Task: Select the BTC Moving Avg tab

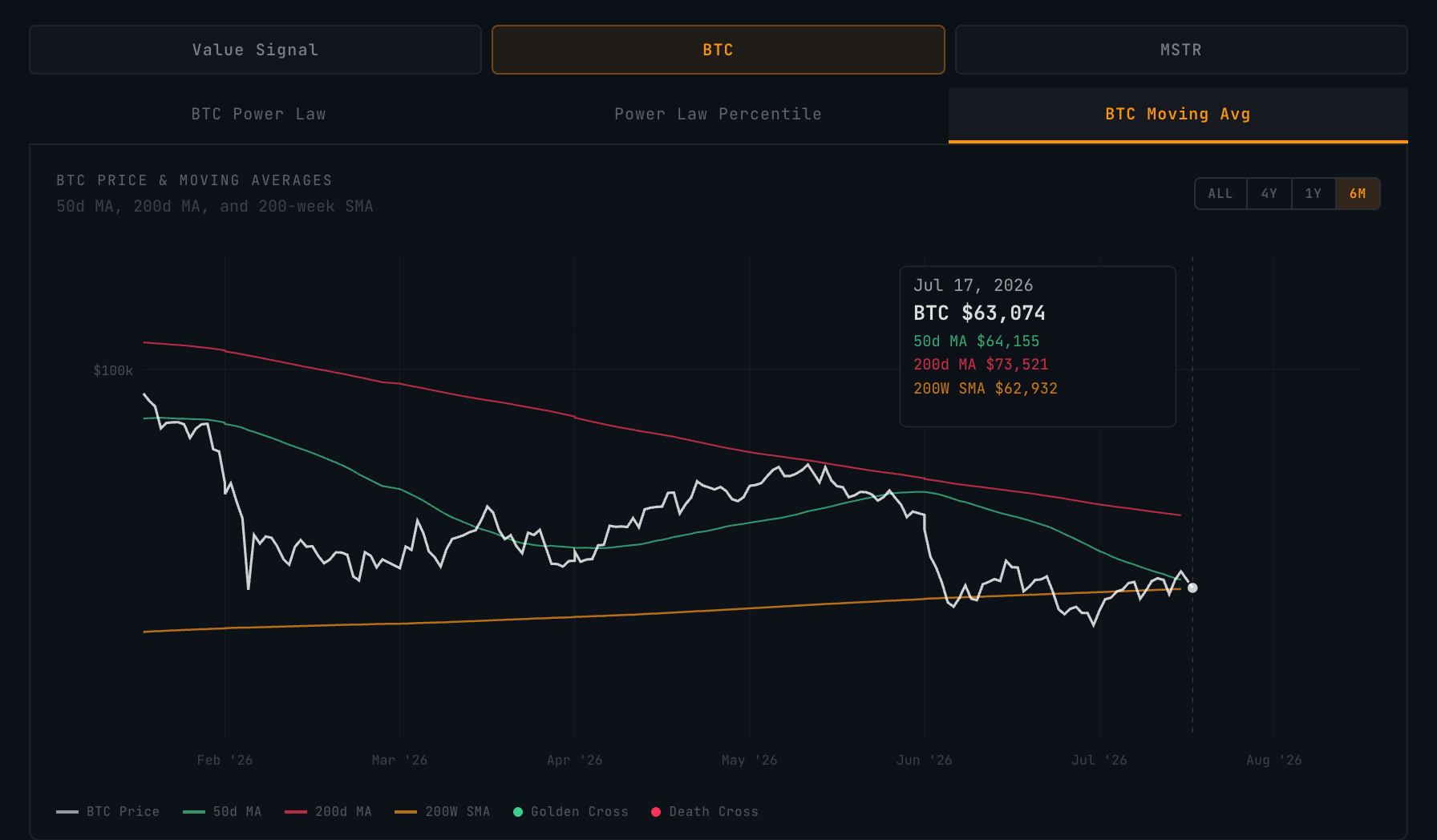Action: [1178, 115]
